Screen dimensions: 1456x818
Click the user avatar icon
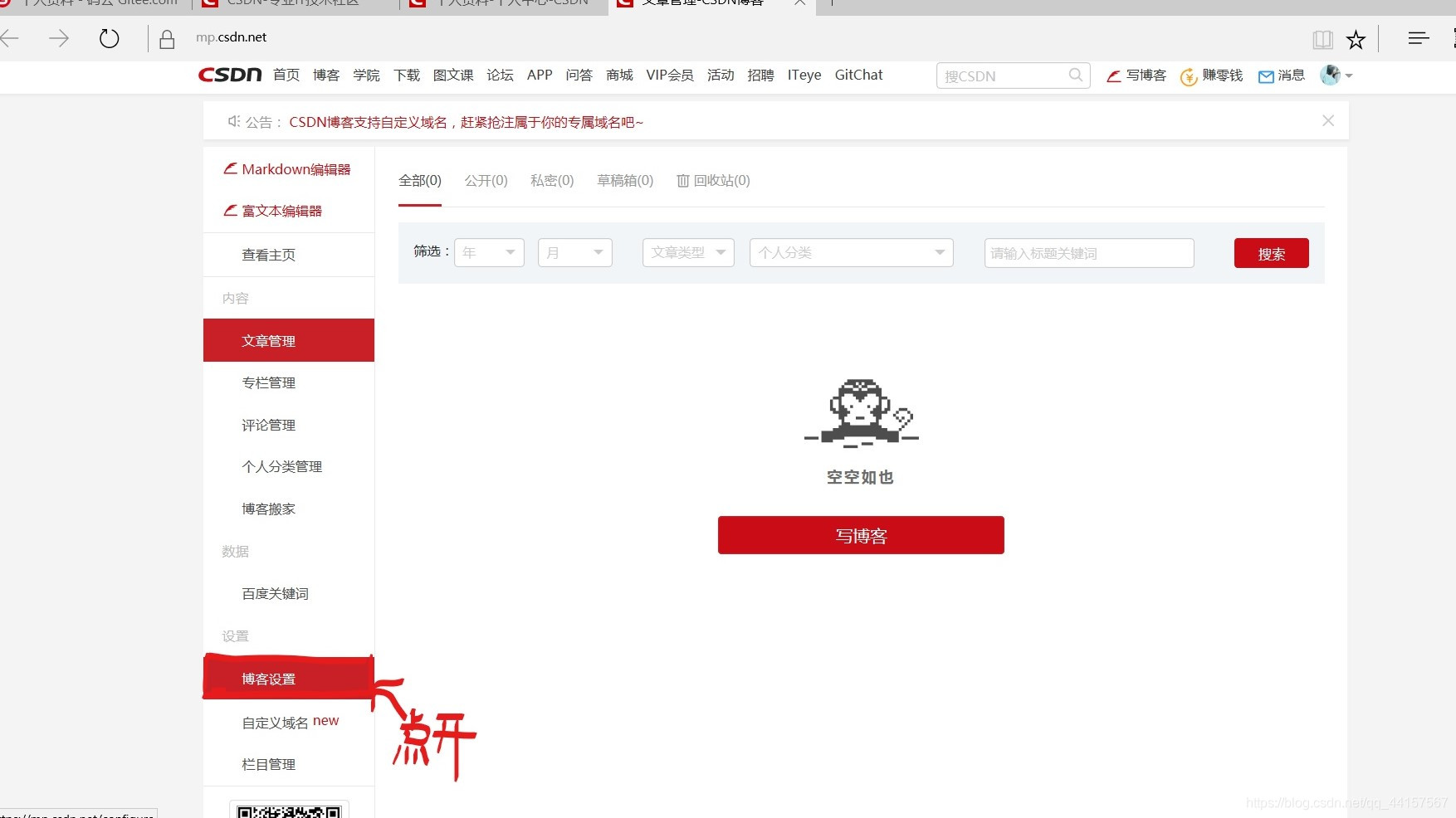[1330, 75]
